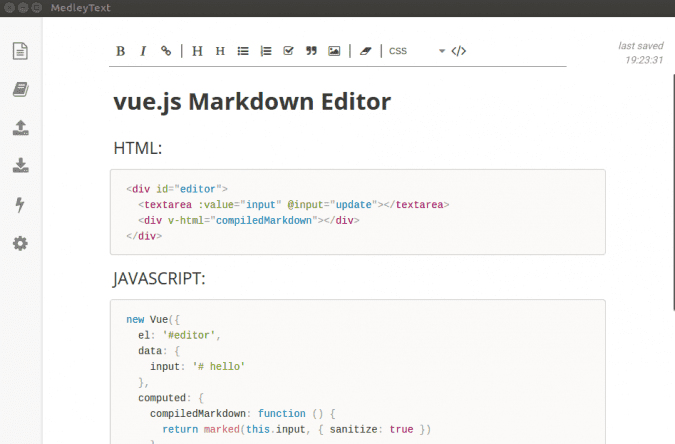Create a bulleted list
The width and height of the screenshot is (675, 444).
click(x=243, y=51)
